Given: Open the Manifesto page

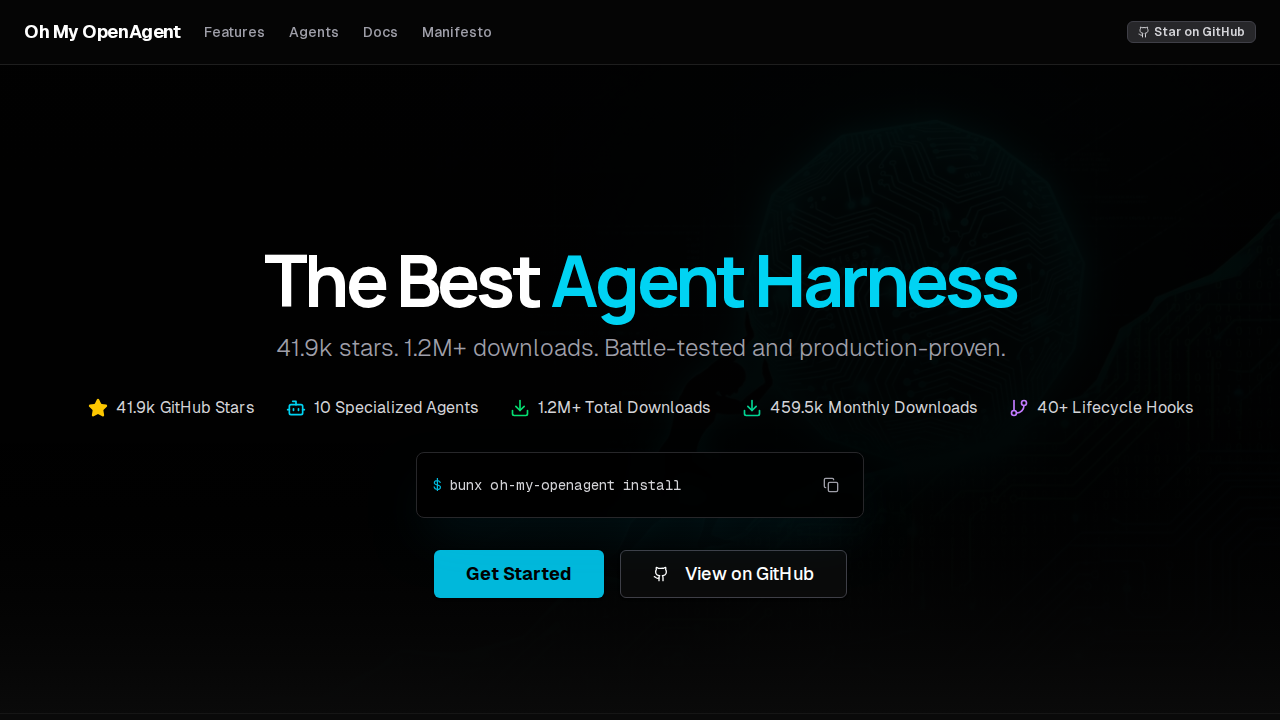Looking at the screenshot, I should coord(457,32).
